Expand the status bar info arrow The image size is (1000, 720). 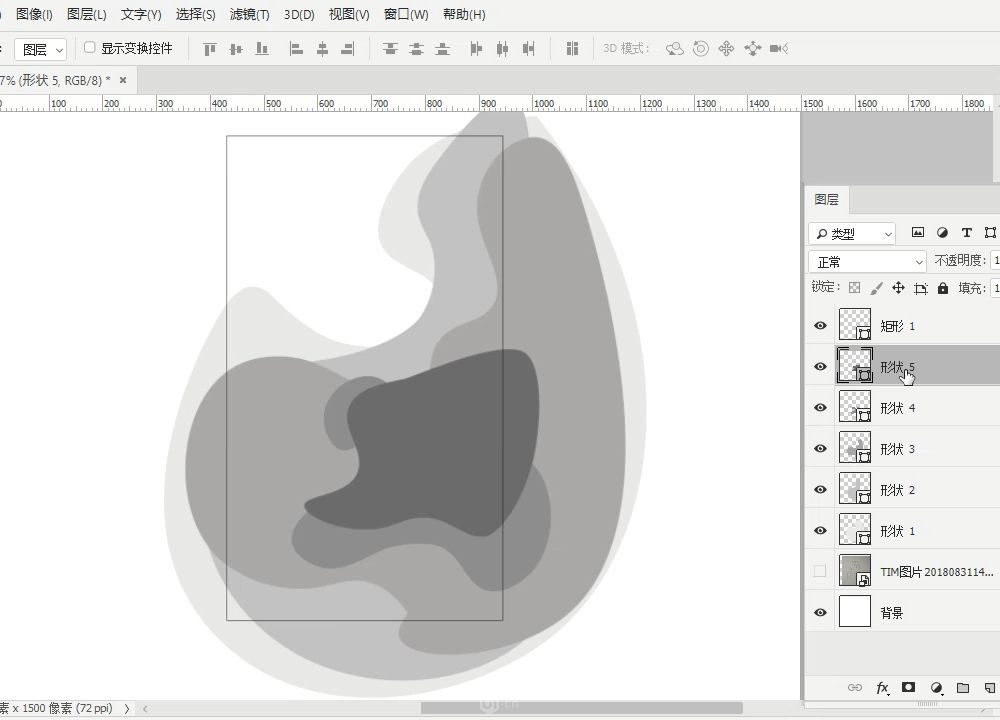pyautogui.click(x=127, y=709)
